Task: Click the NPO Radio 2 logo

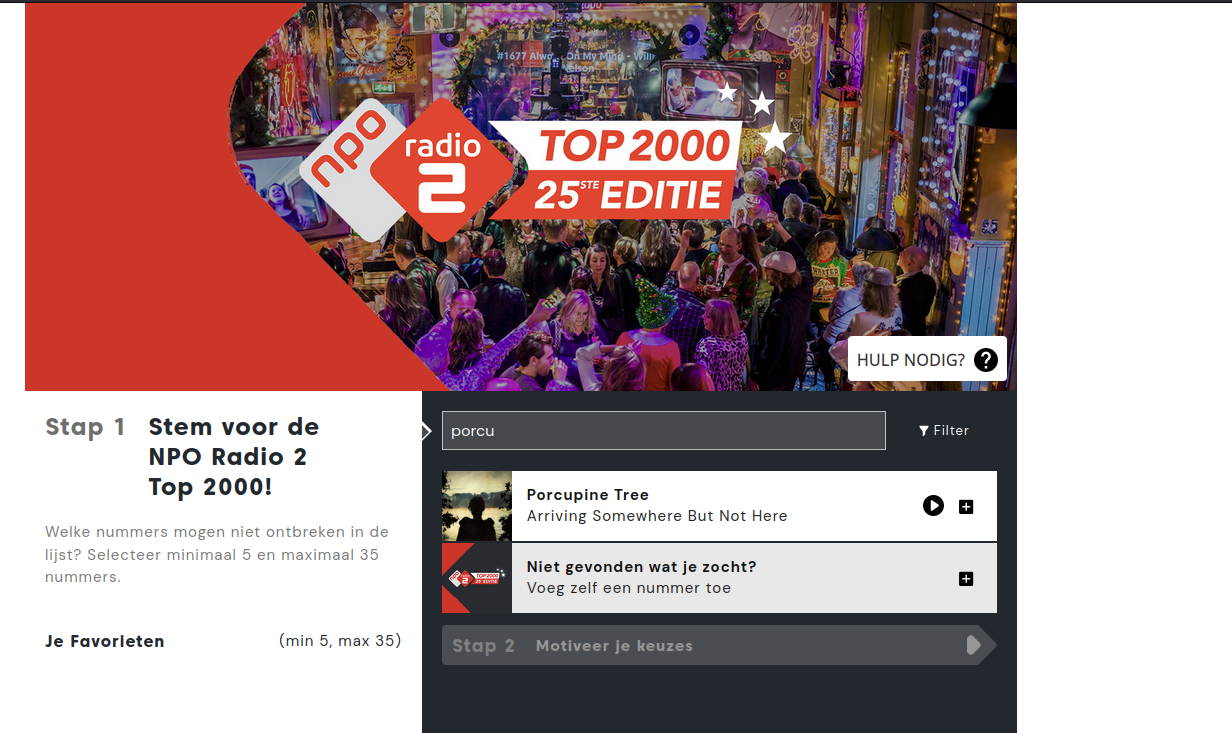Action: [x=406, y=170]
